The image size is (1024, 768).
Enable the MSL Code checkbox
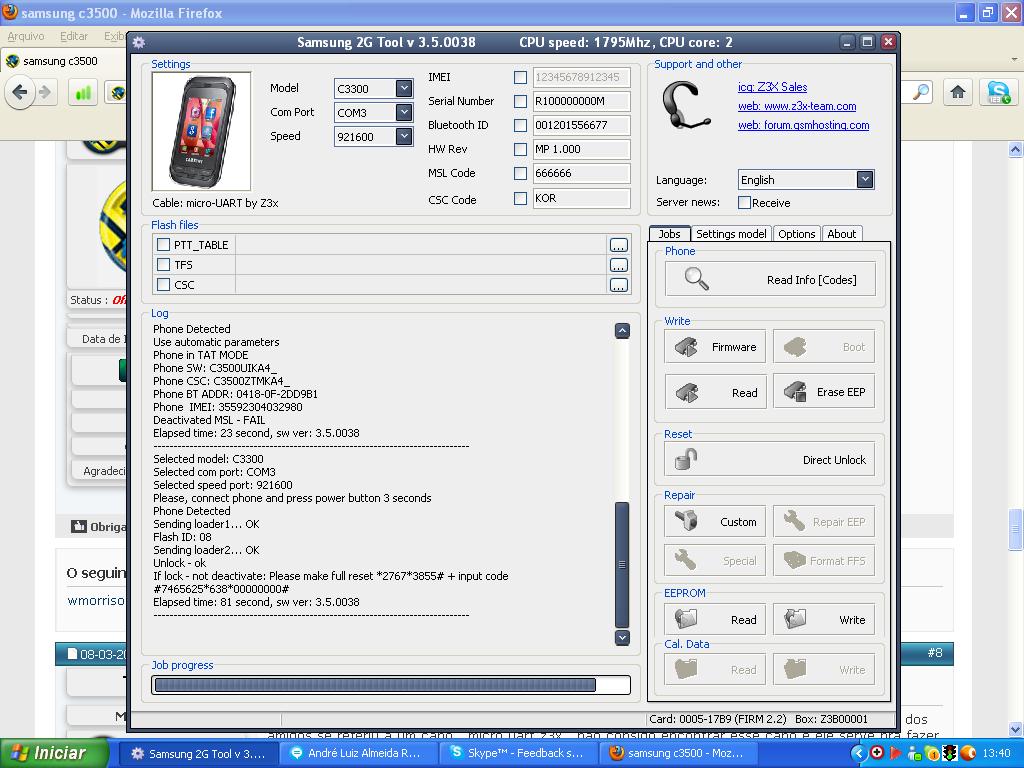pyautogui.click(x=520, y=173)
